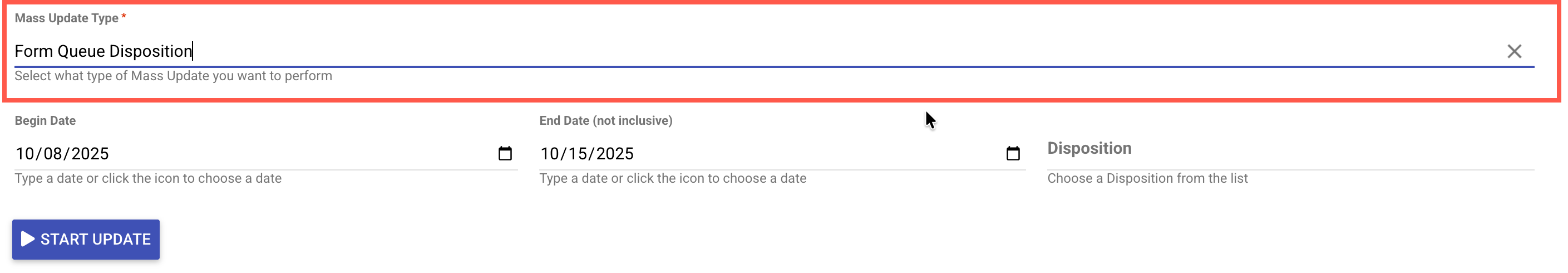This screenshot has width=1568, height=273.
Task: Open the End Date calendar picker
Action: pos(1012,153)
